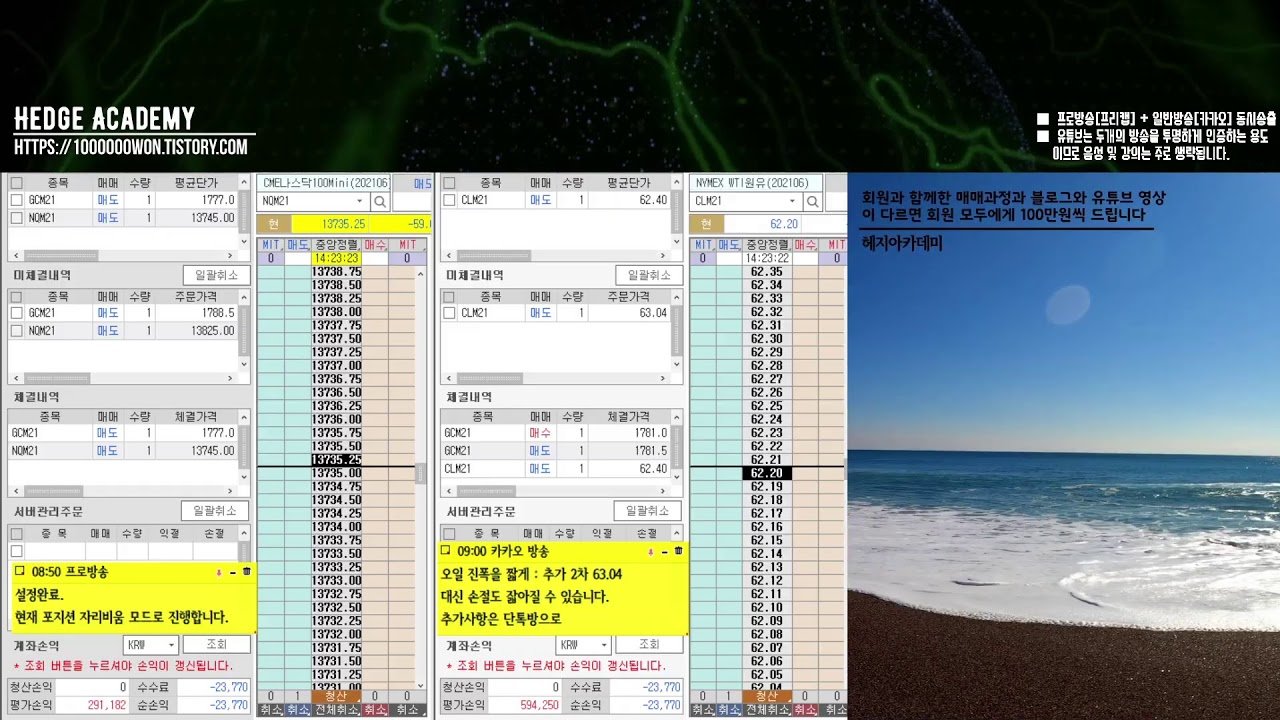This screenshot has width=1280, height=720.
Task: Open the right panel KRW currency dropdown
Action: click(x=602, y=645)
